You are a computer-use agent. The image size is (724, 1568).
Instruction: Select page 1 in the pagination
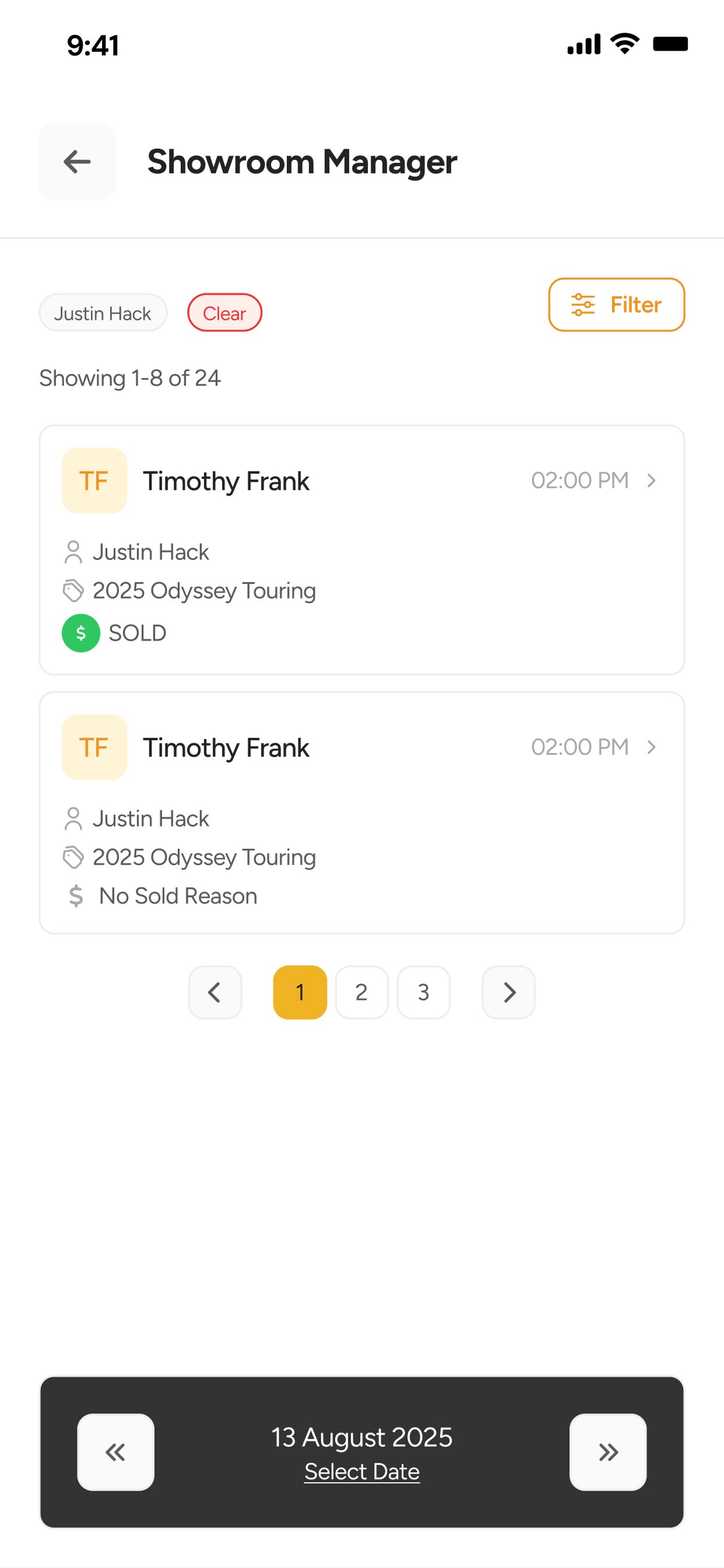click(x=300, y=992)
